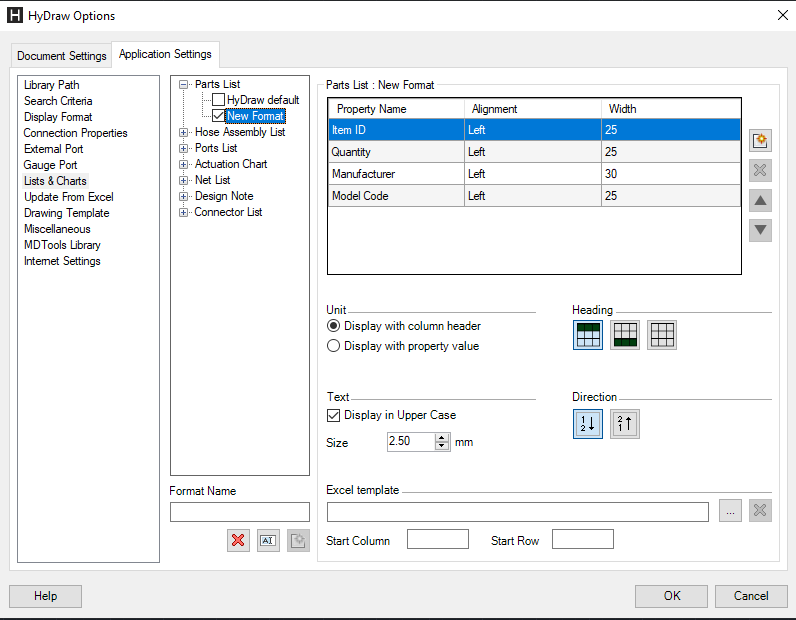Expand the Connector List node
Image resolution: width=796 pixels, height=620 pixels.
click(184, 213)
